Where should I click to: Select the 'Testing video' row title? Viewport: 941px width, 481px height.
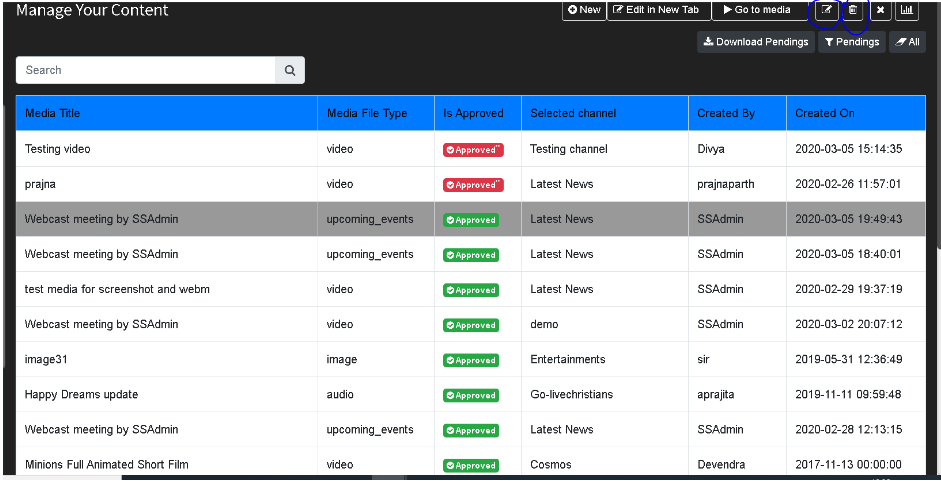click(x=58, y=149)
